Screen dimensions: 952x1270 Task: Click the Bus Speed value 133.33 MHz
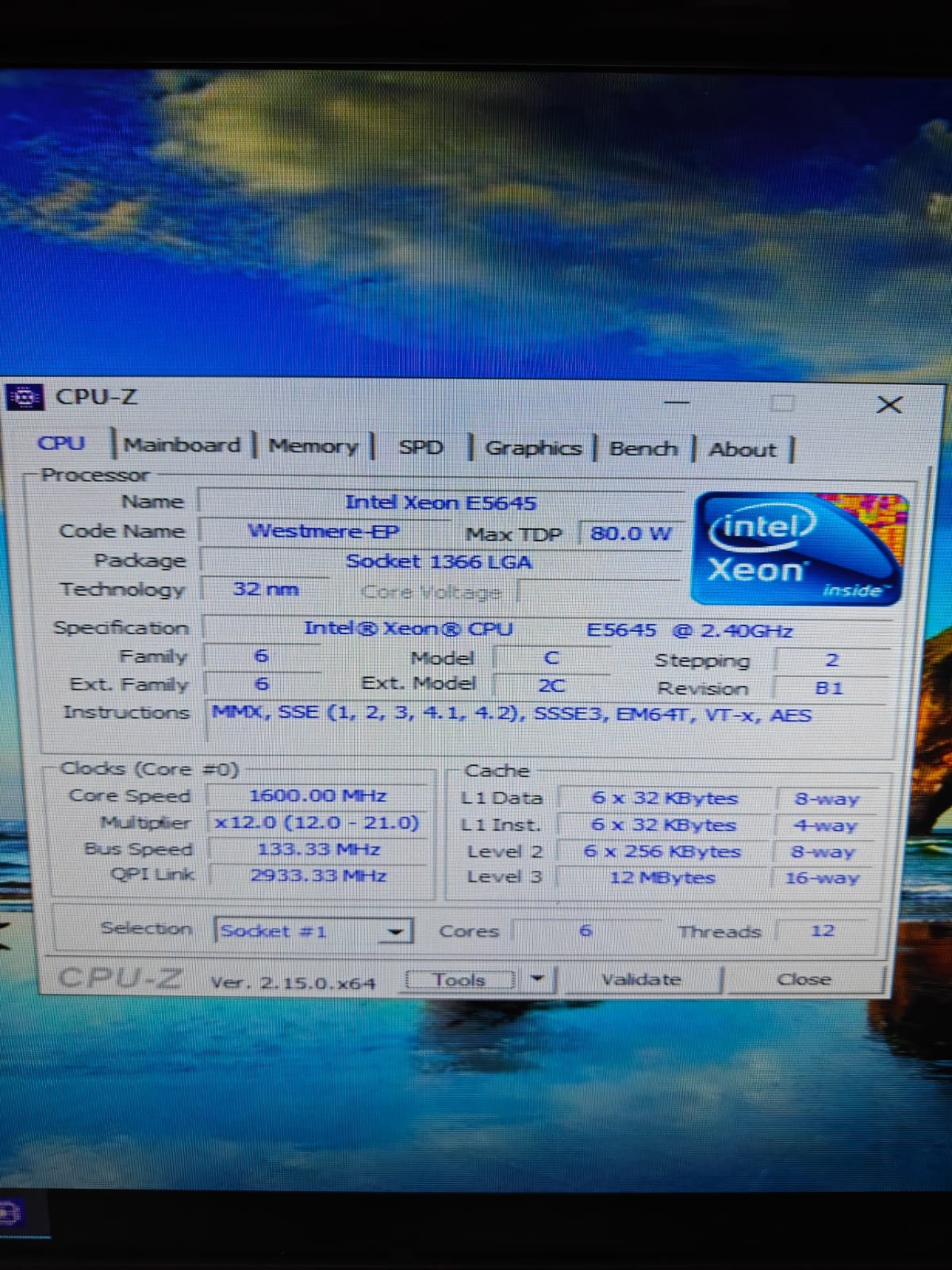(318, 849)
